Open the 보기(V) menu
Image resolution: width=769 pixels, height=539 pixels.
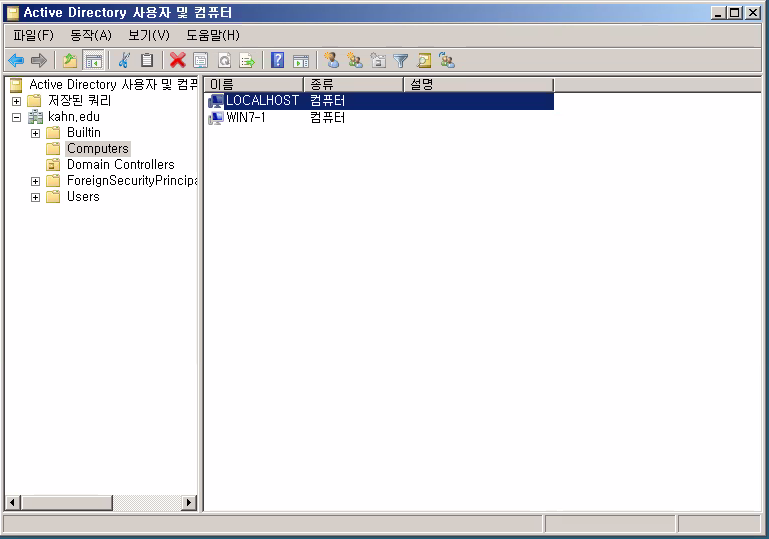149,35
